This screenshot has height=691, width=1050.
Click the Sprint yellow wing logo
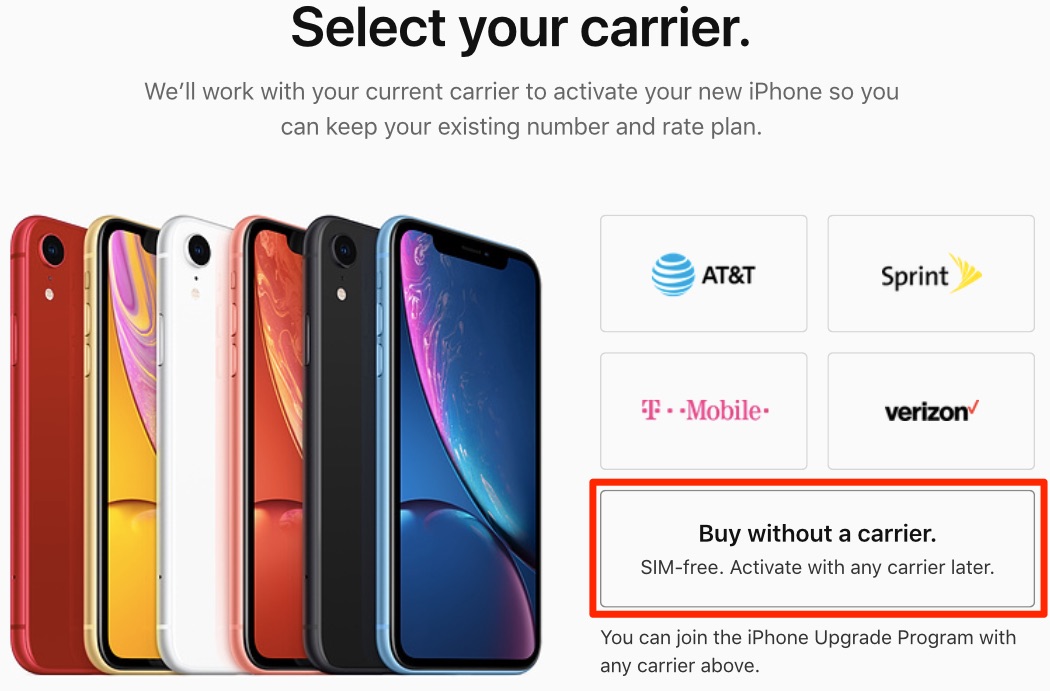click(965, 273)
